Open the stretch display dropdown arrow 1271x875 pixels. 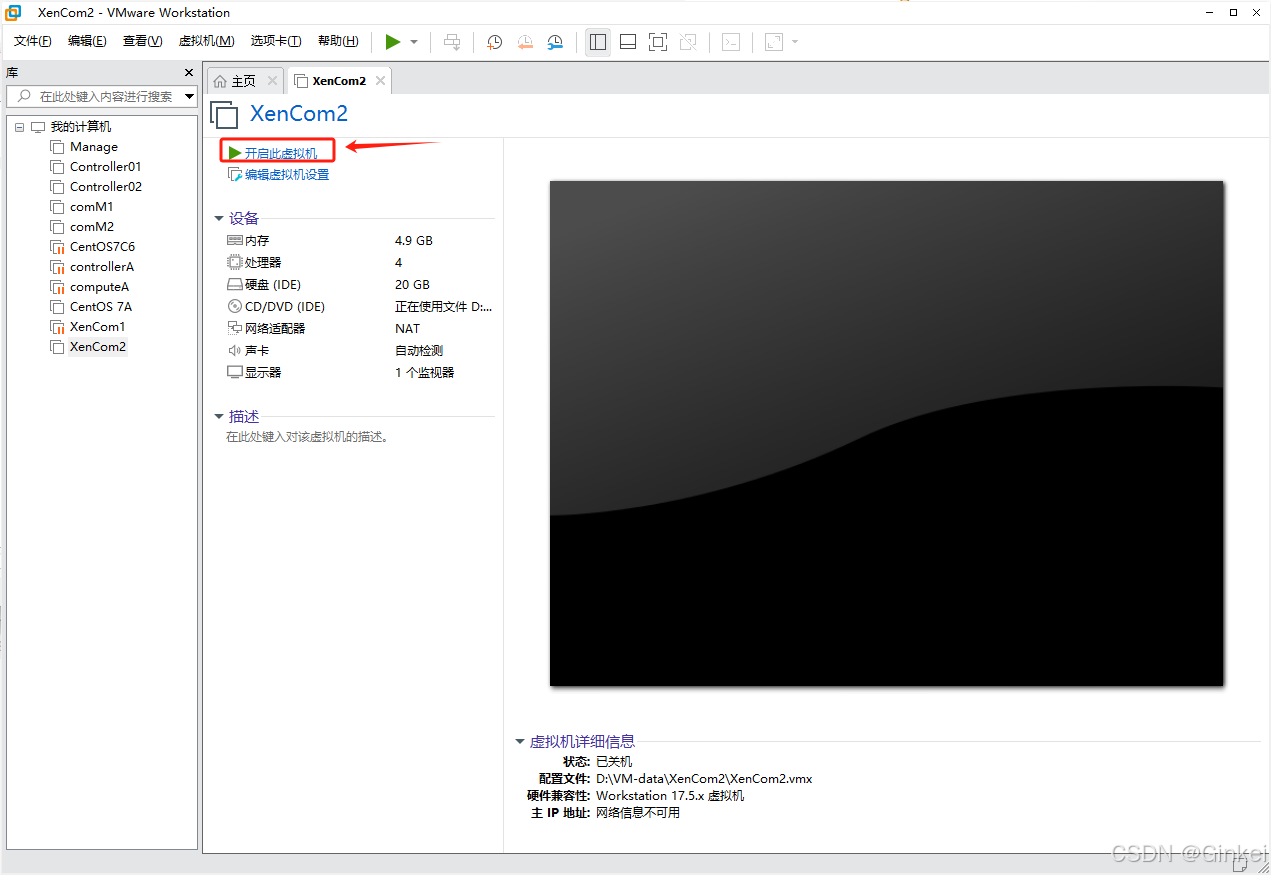tap(795, 42)
